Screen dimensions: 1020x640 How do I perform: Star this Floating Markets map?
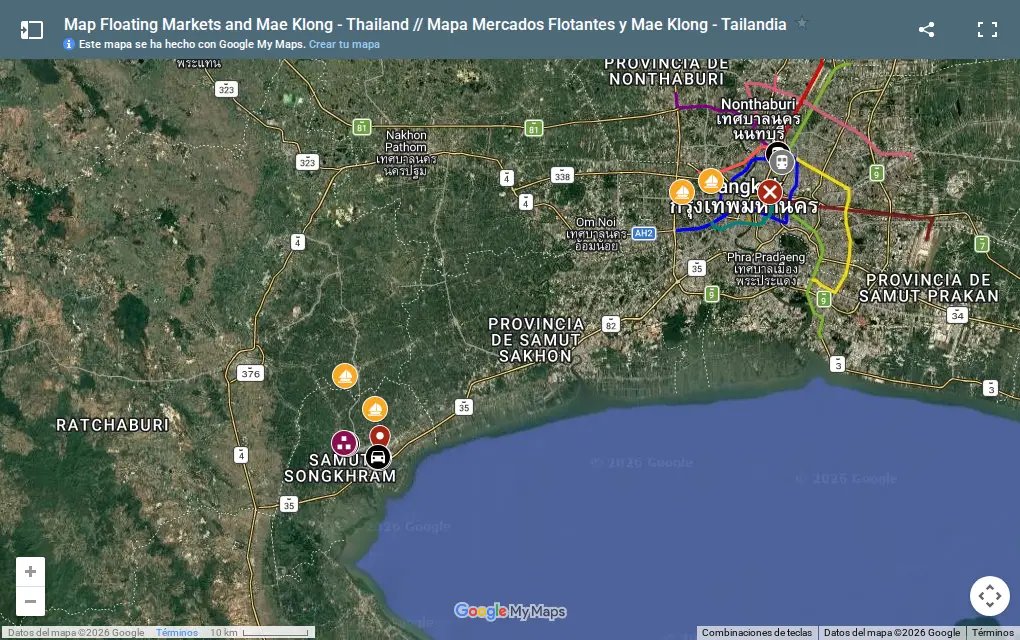tap(802, 23)
